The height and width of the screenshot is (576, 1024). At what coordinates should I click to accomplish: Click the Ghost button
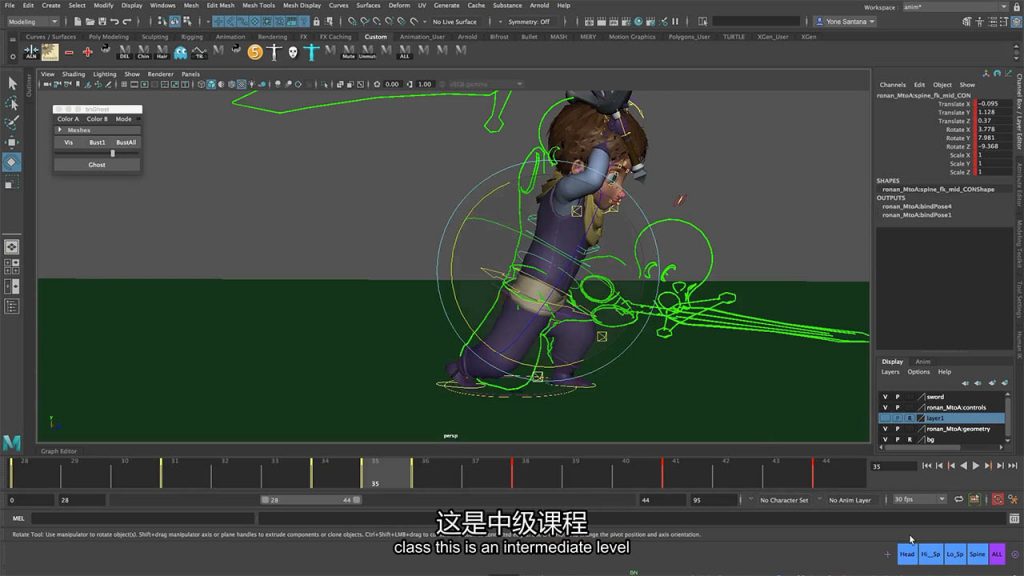tap(97, 165)
